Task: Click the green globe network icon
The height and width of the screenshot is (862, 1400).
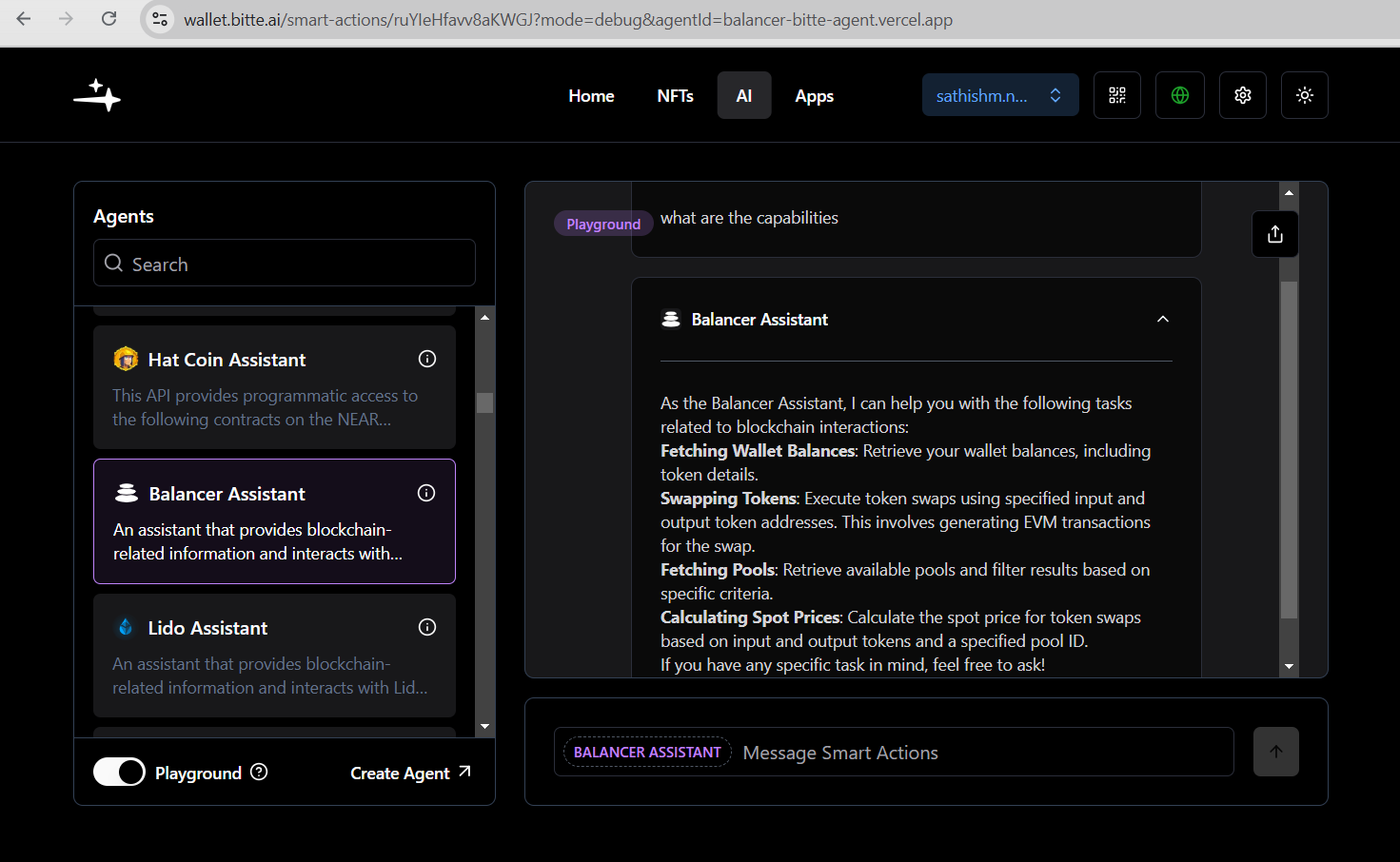Action: click(1180, 95)
